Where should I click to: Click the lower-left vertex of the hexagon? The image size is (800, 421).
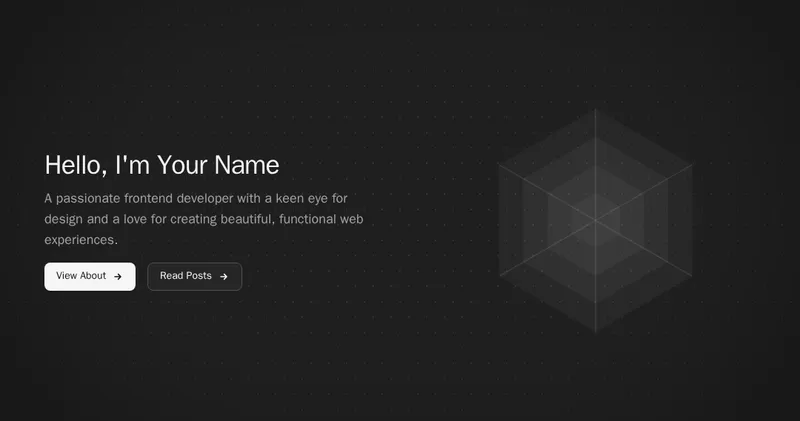coord(499,277)
